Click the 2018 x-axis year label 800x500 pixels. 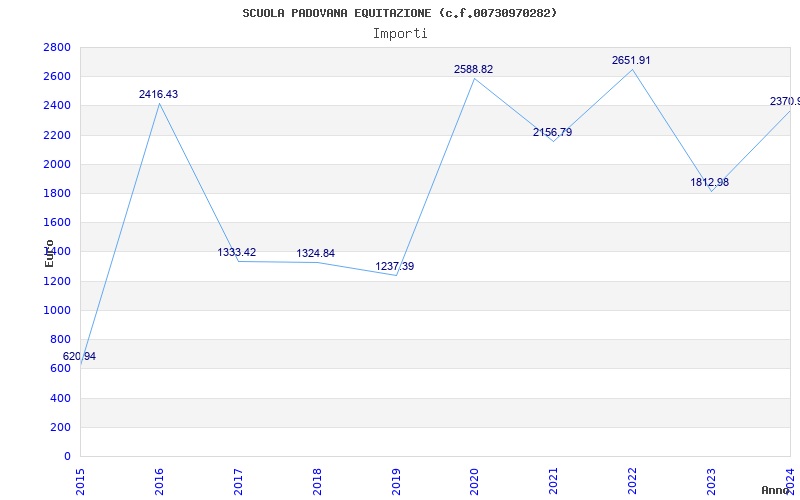coord(316,482)
